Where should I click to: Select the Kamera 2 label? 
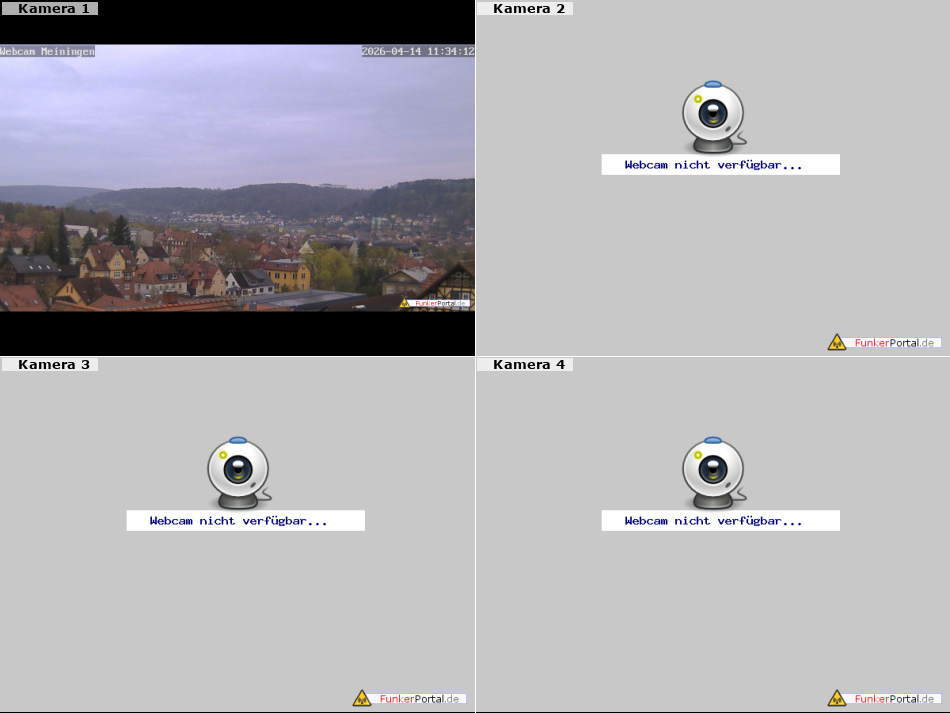529,8
